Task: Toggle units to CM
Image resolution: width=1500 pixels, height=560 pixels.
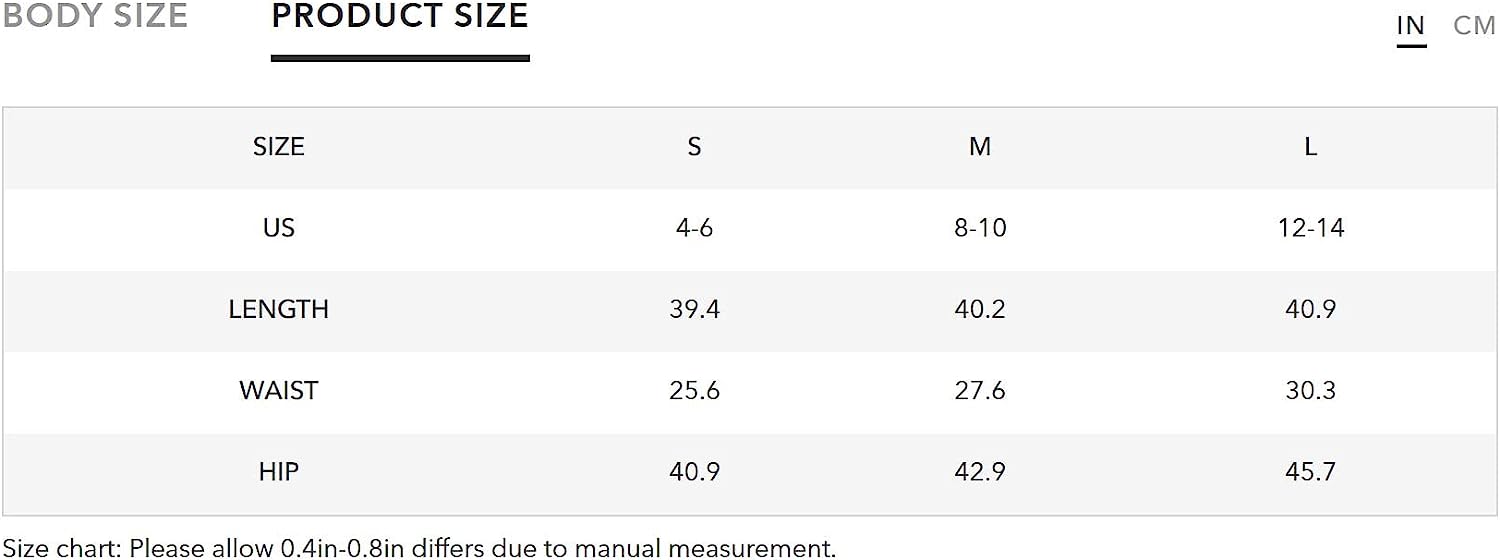Action: coord(1474,26)
